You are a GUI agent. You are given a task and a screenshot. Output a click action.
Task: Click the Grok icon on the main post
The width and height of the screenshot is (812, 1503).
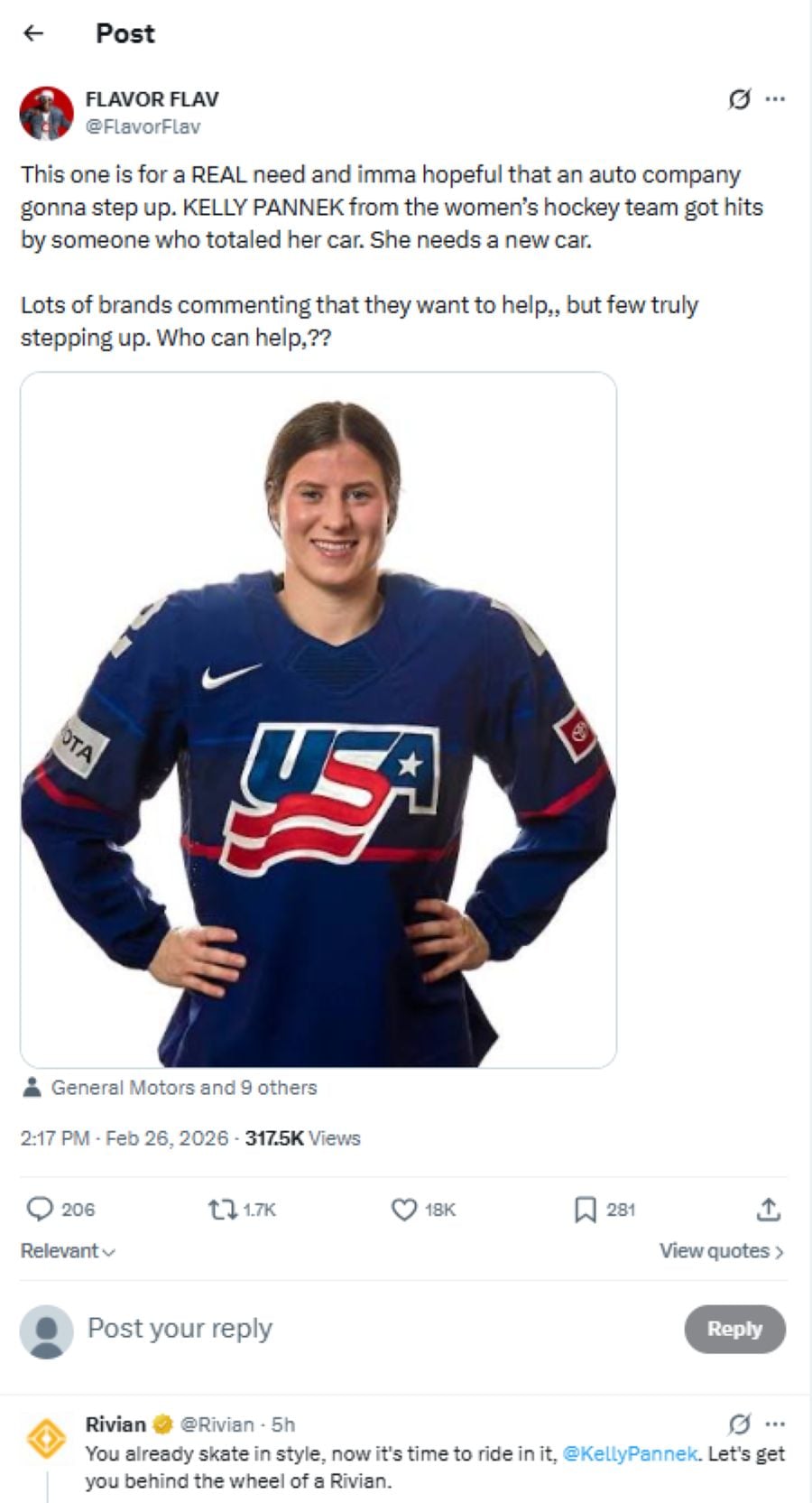point(739,99)
